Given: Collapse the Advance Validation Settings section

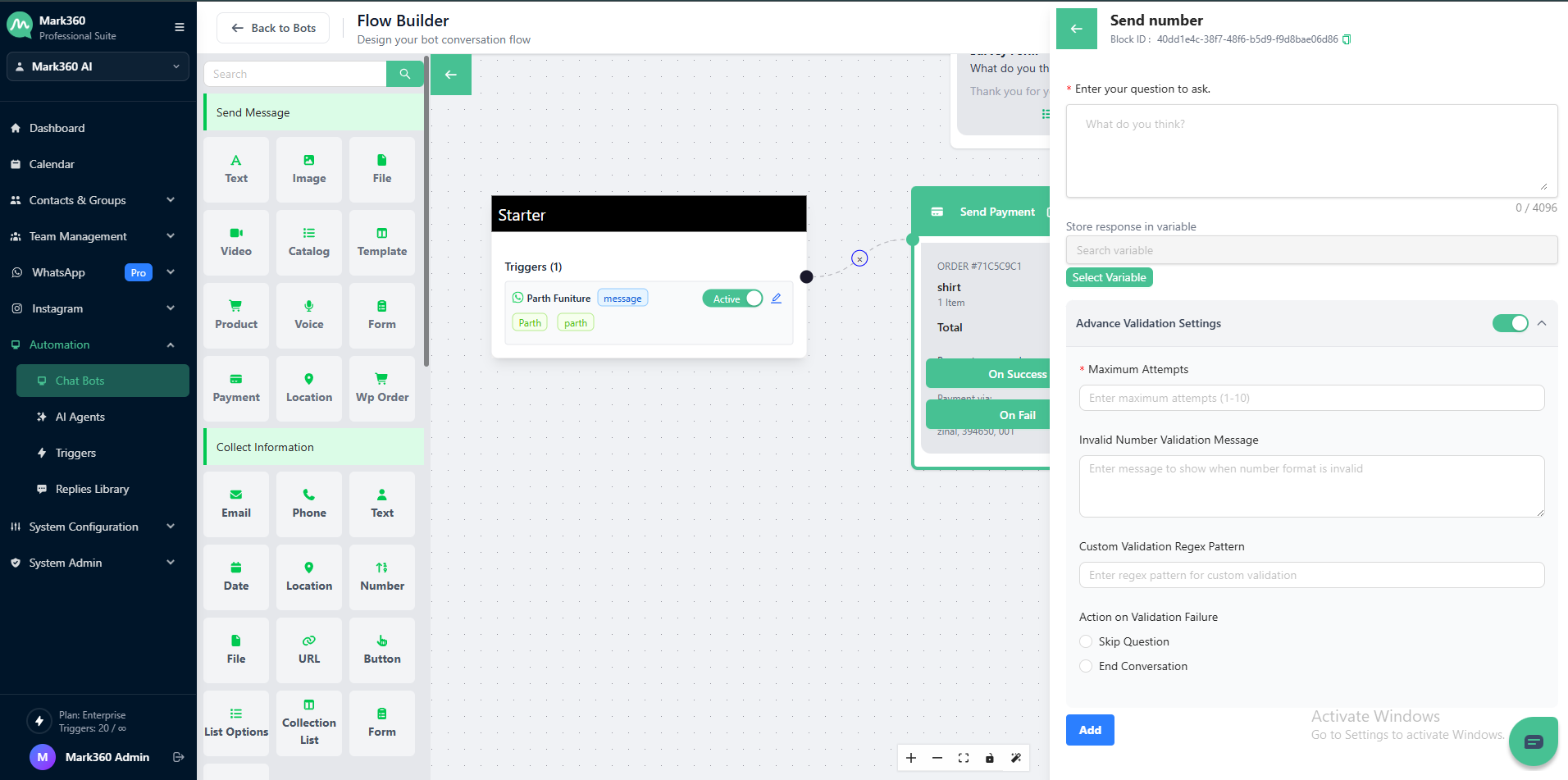Looking at the screenshot, I should [1542, 323].
